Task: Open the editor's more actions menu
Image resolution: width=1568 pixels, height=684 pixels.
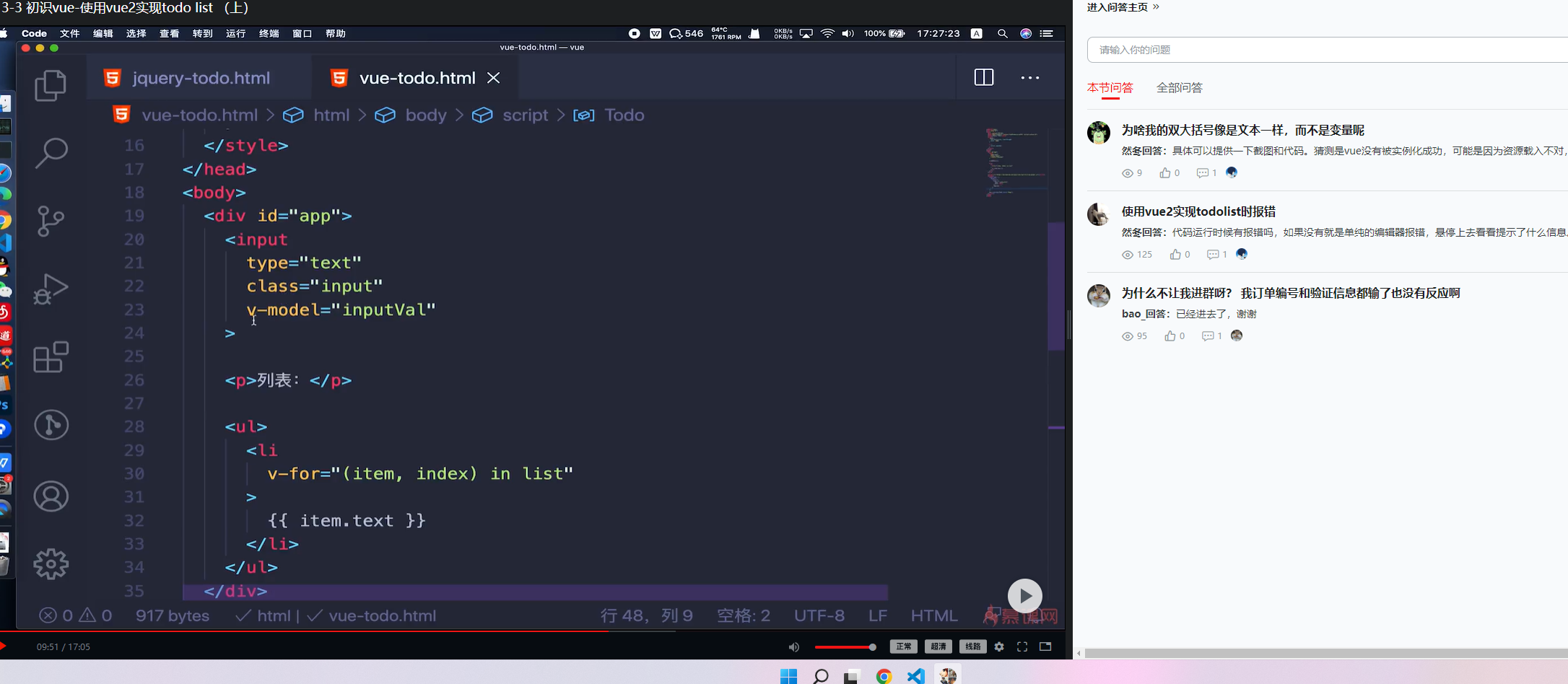Action: [1030, 77]
